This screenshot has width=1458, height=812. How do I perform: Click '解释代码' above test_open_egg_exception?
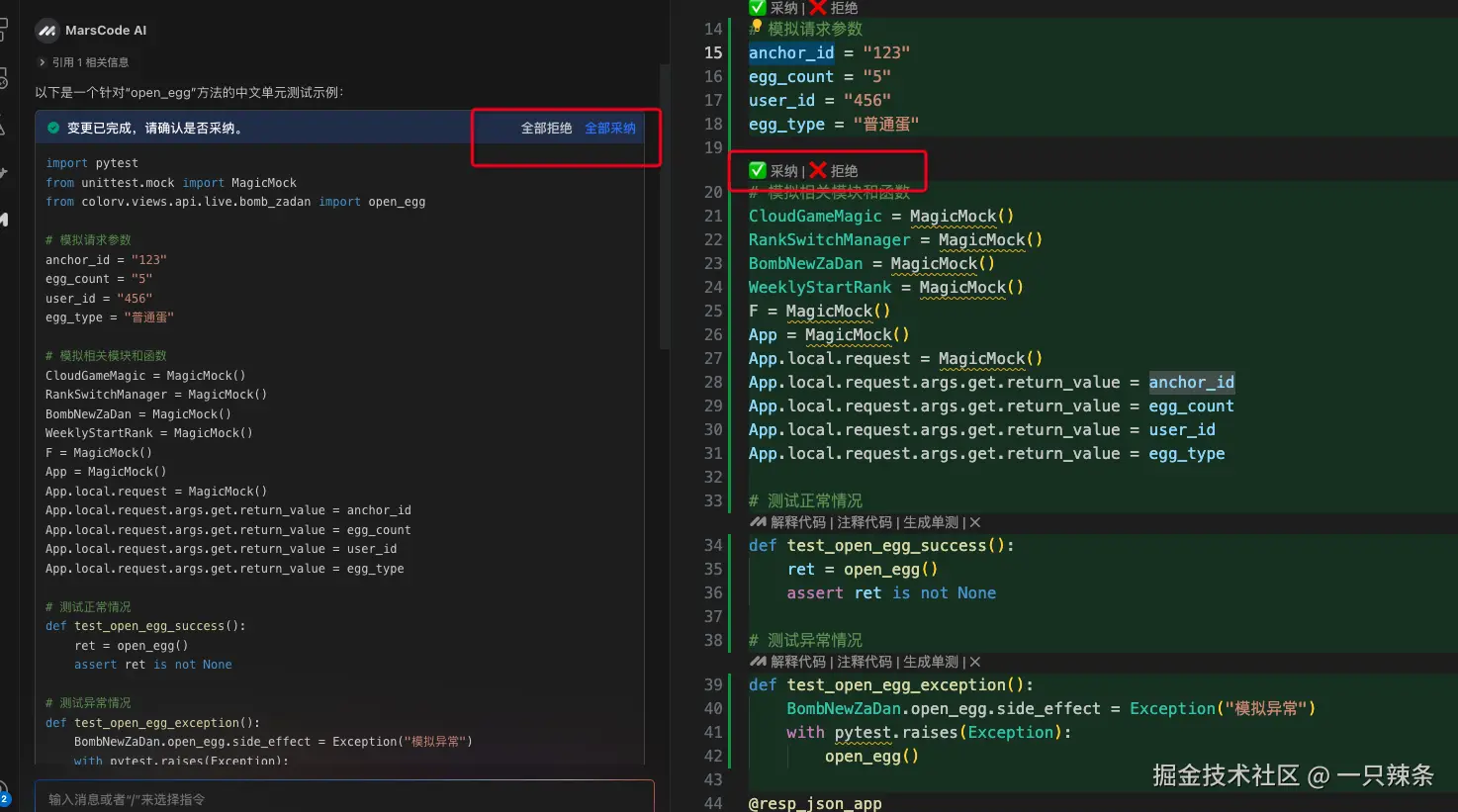(797, 662)
